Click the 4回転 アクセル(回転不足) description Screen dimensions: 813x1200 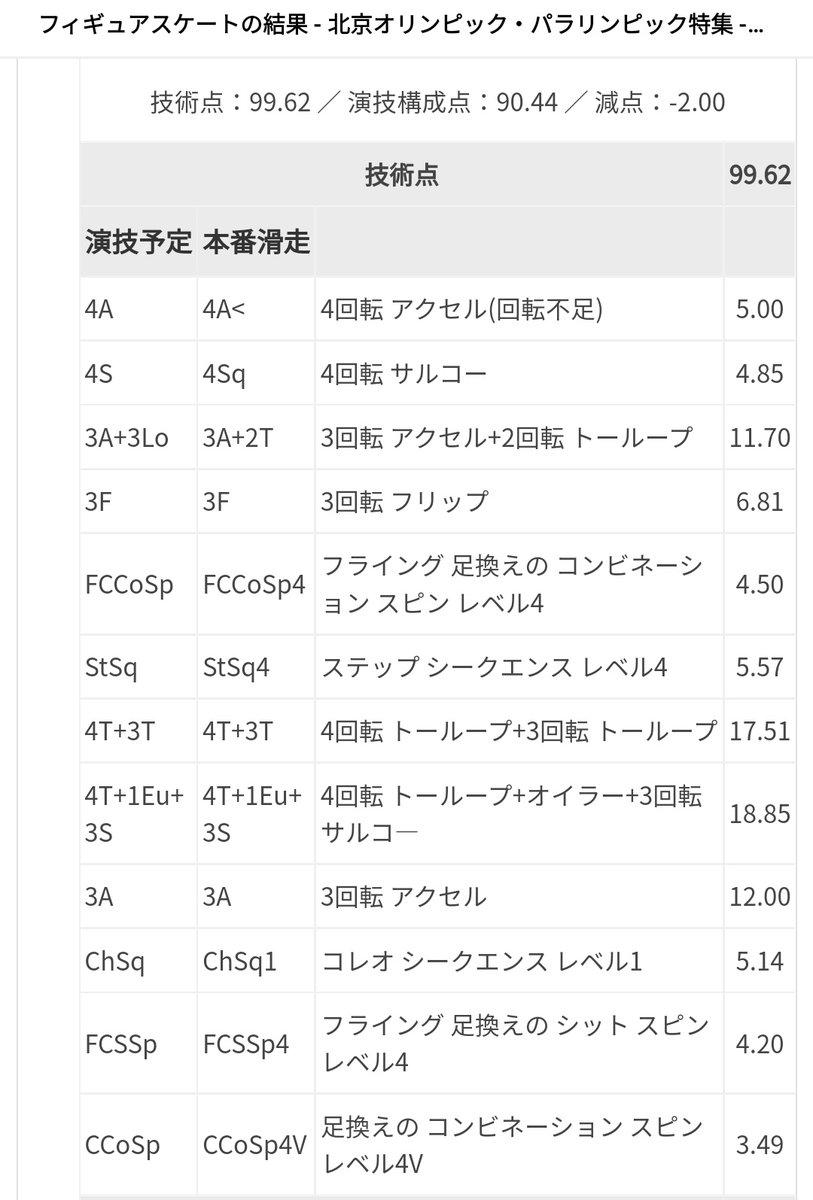pyautogui.click(x=461, y=310)
